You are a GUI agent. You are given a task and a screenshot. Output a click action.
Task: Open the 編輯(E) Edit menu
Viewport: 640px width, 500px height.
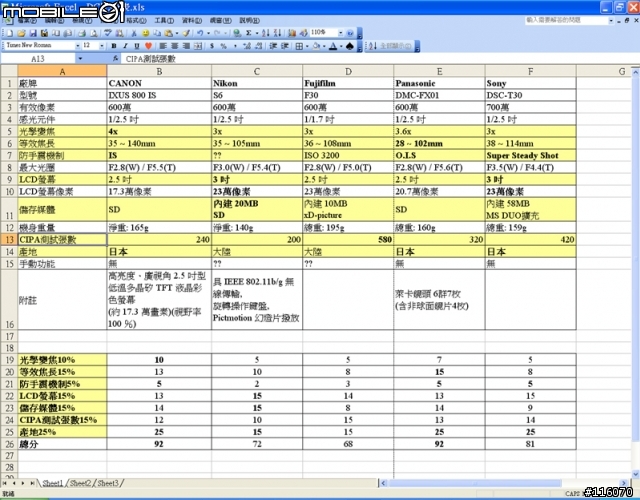pos(54,20)
